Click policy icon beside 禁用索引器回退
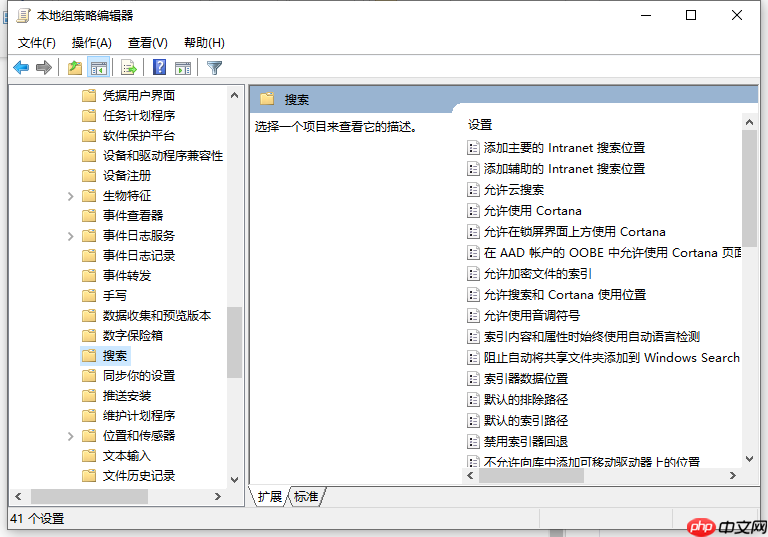Viewport: 768px width, 537px height. 473,441
